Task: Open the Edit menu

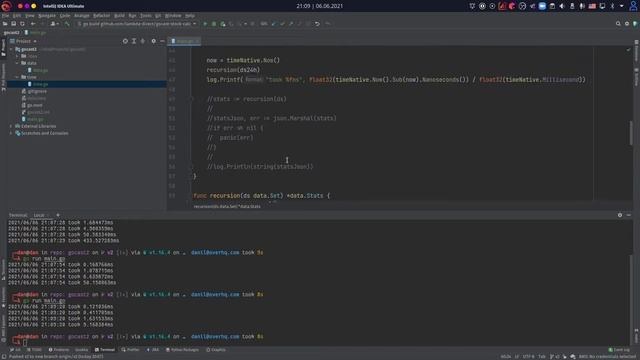Action: click(x=17, y=16)
